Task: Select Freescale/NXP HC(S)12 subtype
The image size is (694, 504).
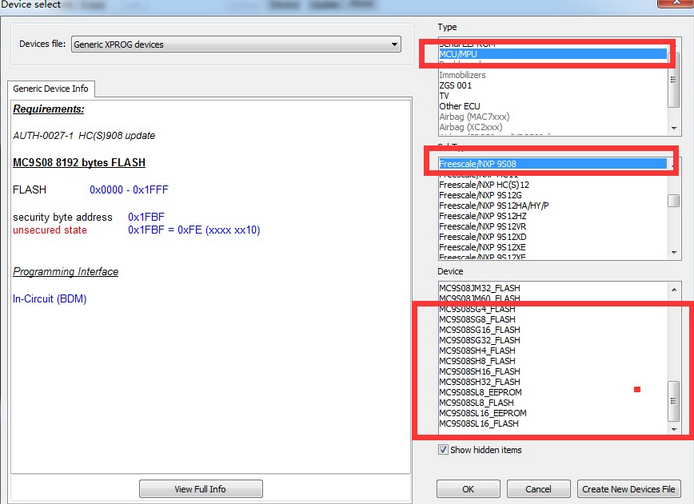Action: point(552,185)
